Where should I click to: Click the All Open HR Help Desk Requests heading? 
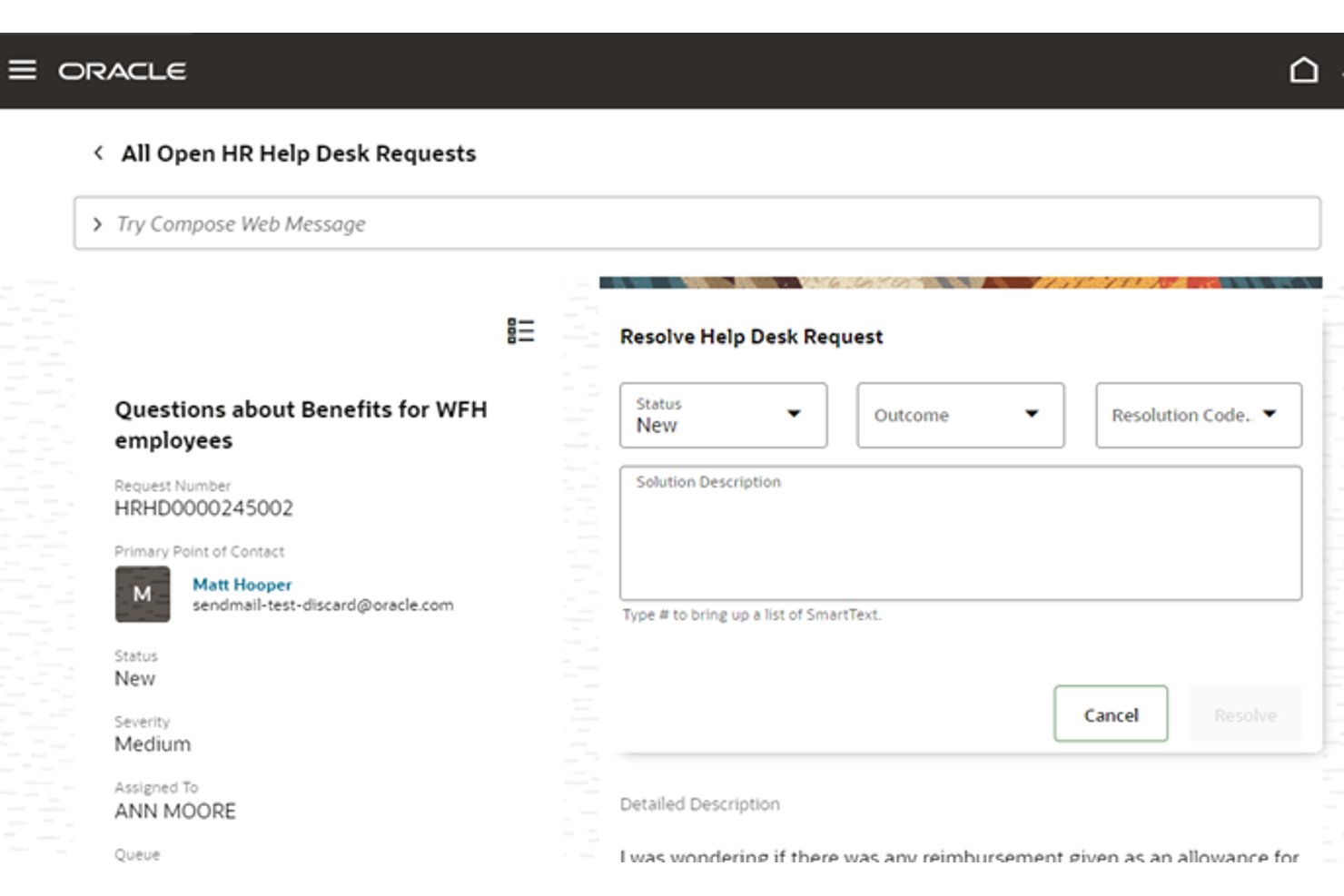[299, 153]
